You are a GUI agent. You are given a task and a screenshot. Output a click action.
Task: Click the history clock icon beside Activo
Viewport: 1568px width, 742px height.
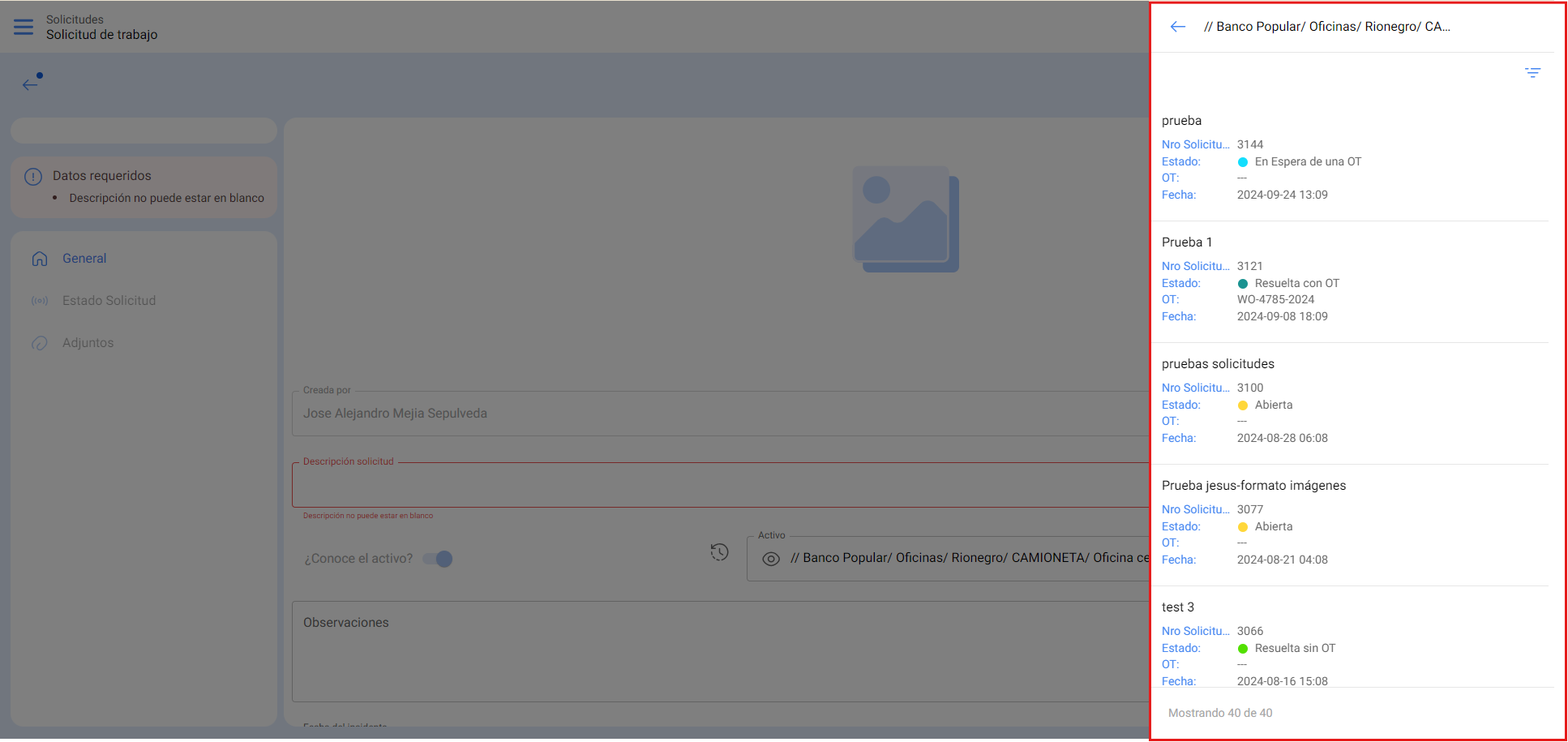719,552
